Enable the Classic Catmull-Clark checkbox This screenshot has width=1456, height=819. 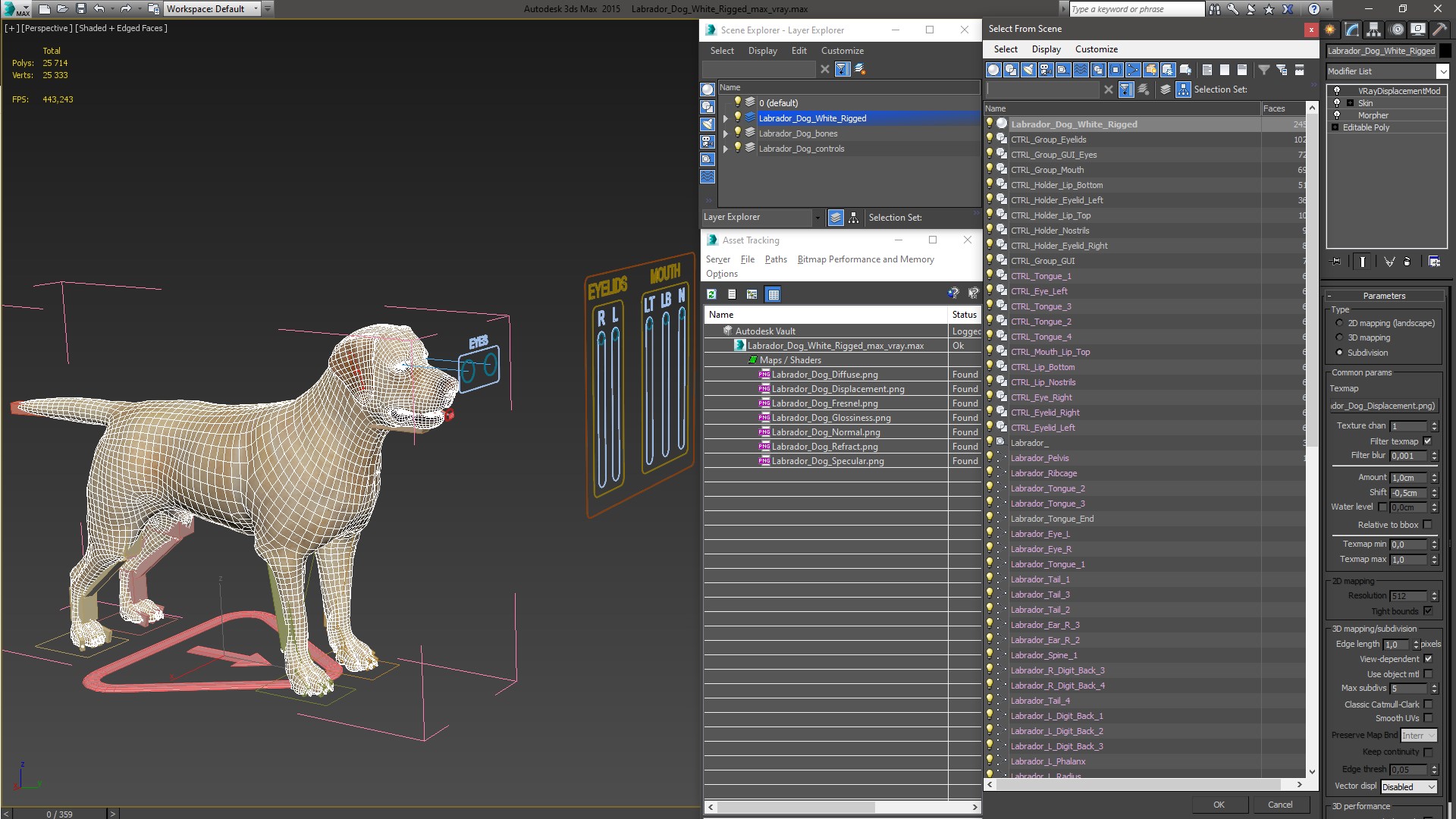pos(1428,704)
